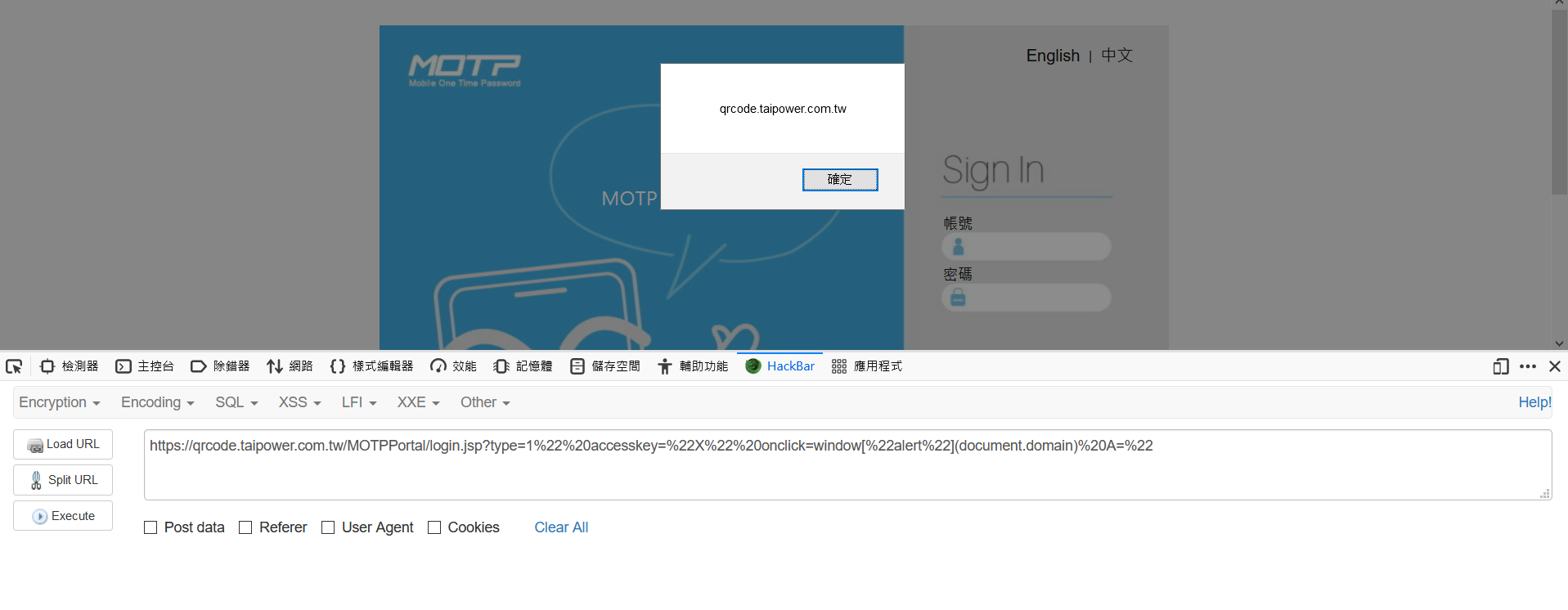Click the Sign In heading
This screenshot has height=610, width=1568.
coord(993,170)
